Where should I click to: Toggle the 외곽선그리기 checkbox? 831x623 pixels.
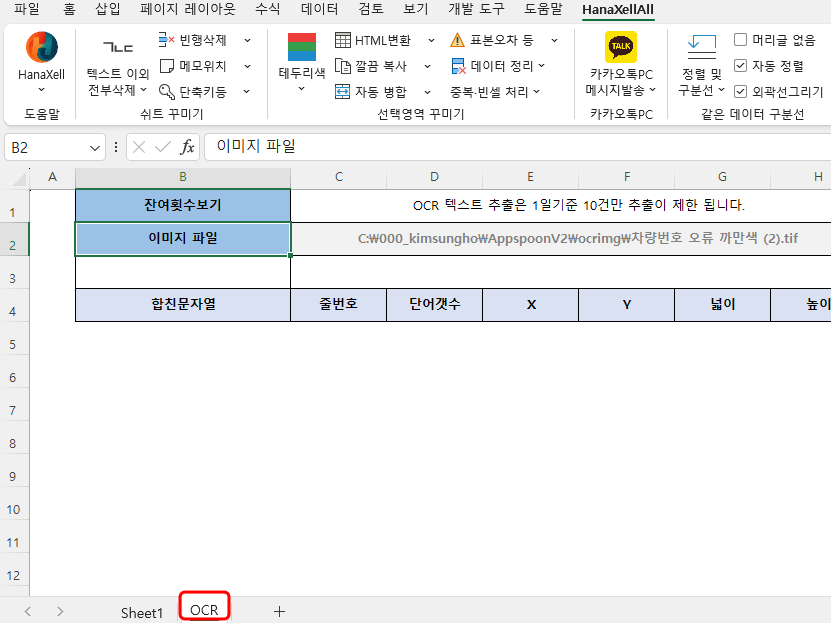[740, 92]
